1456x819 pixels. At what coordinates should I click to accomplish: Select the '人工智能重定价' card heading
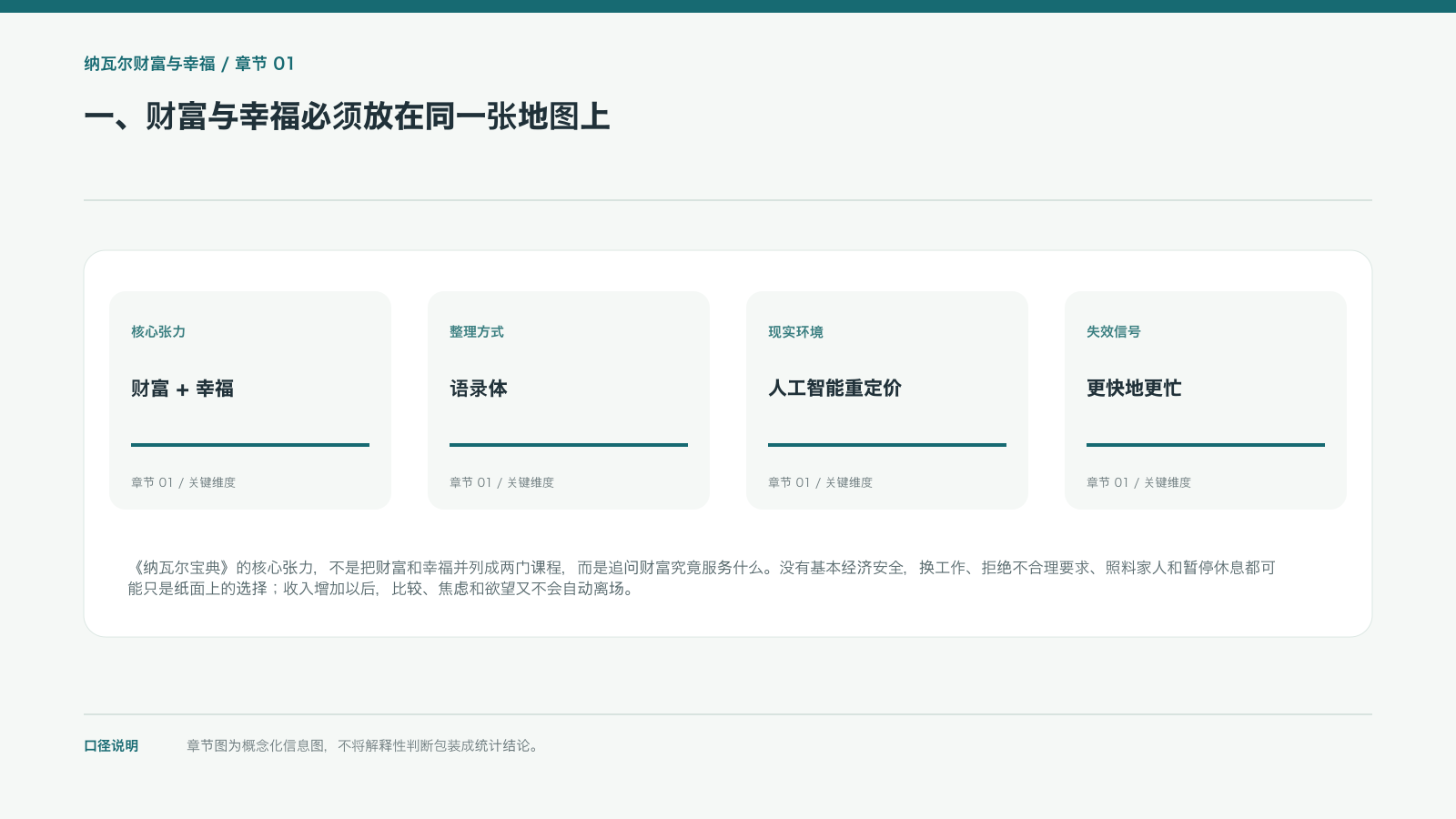tap(834, 389)
